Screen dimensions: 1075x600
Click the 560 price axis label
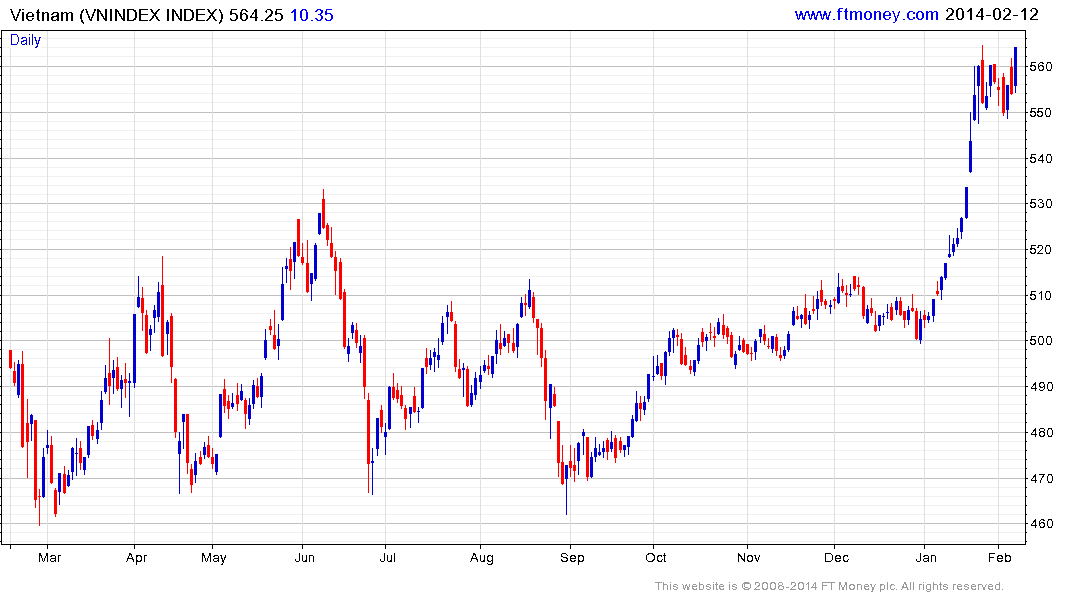point(1041,67)
